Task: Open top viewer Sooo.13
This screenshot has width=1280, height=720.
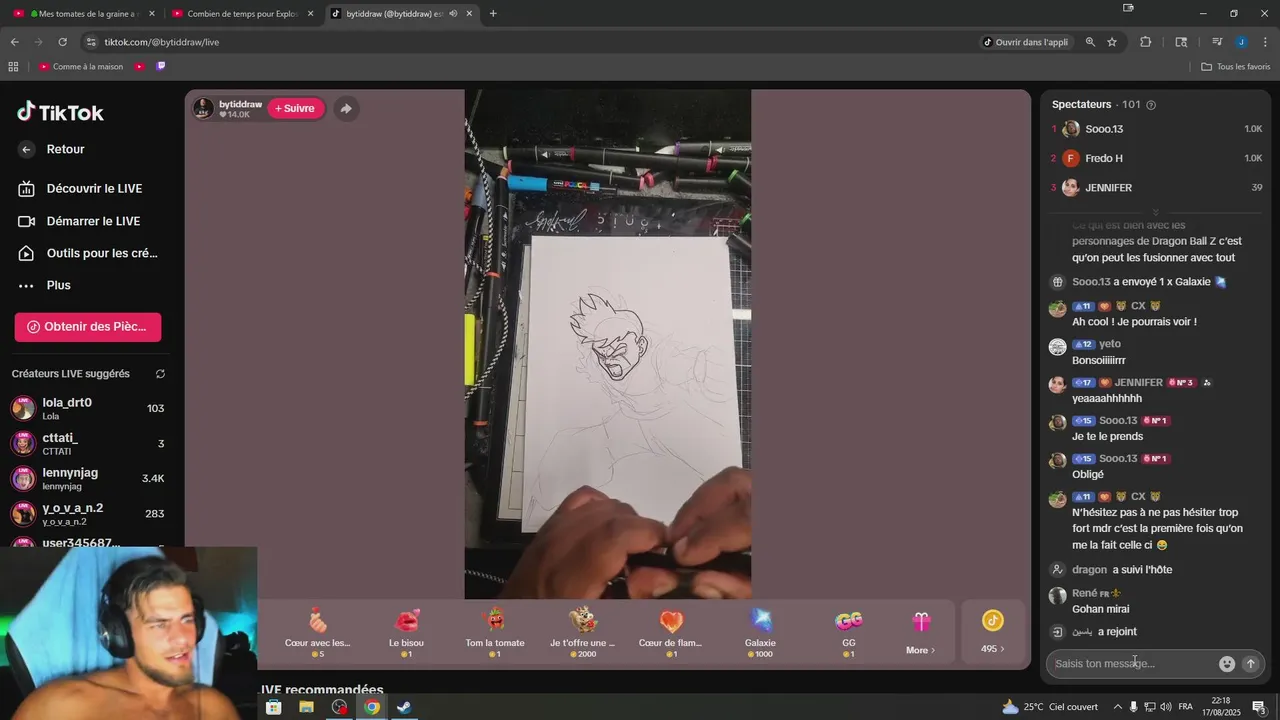Action: (x=1157, y=129)
